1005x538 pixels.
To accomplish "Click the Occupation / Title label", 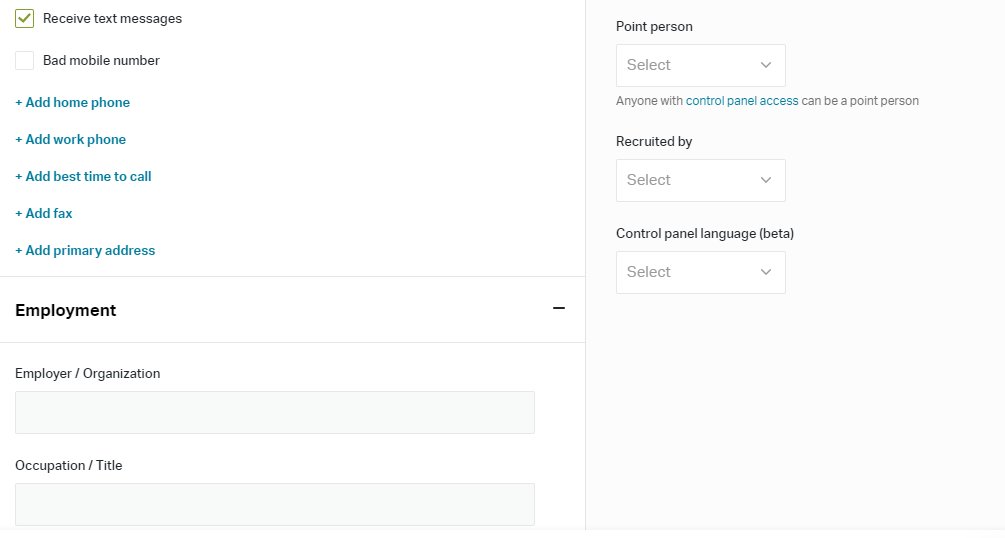I will [x=69, y=466].
